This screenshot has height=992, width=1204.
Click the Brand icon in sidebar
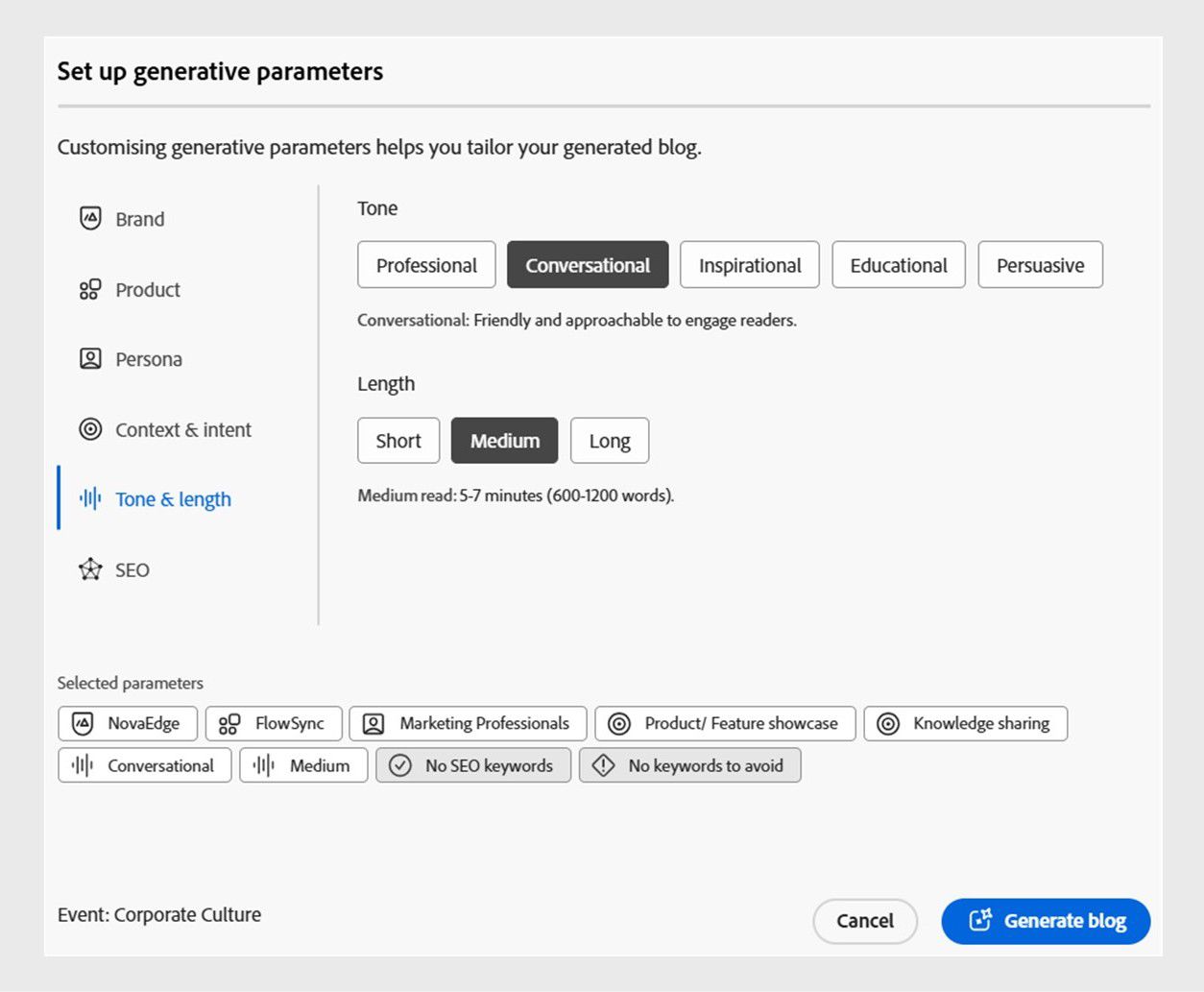click(x=90, y=218)
